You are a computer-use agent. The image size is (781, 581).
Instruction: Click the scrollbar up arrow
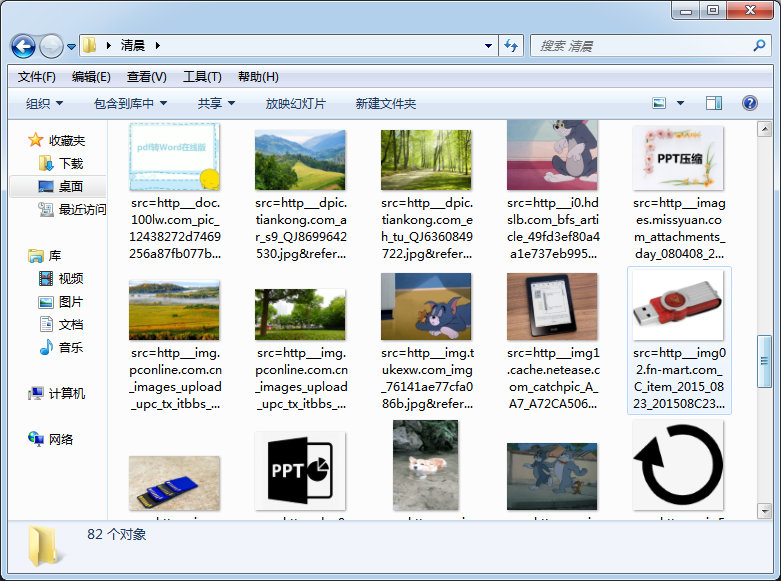(x=764, y=130)
